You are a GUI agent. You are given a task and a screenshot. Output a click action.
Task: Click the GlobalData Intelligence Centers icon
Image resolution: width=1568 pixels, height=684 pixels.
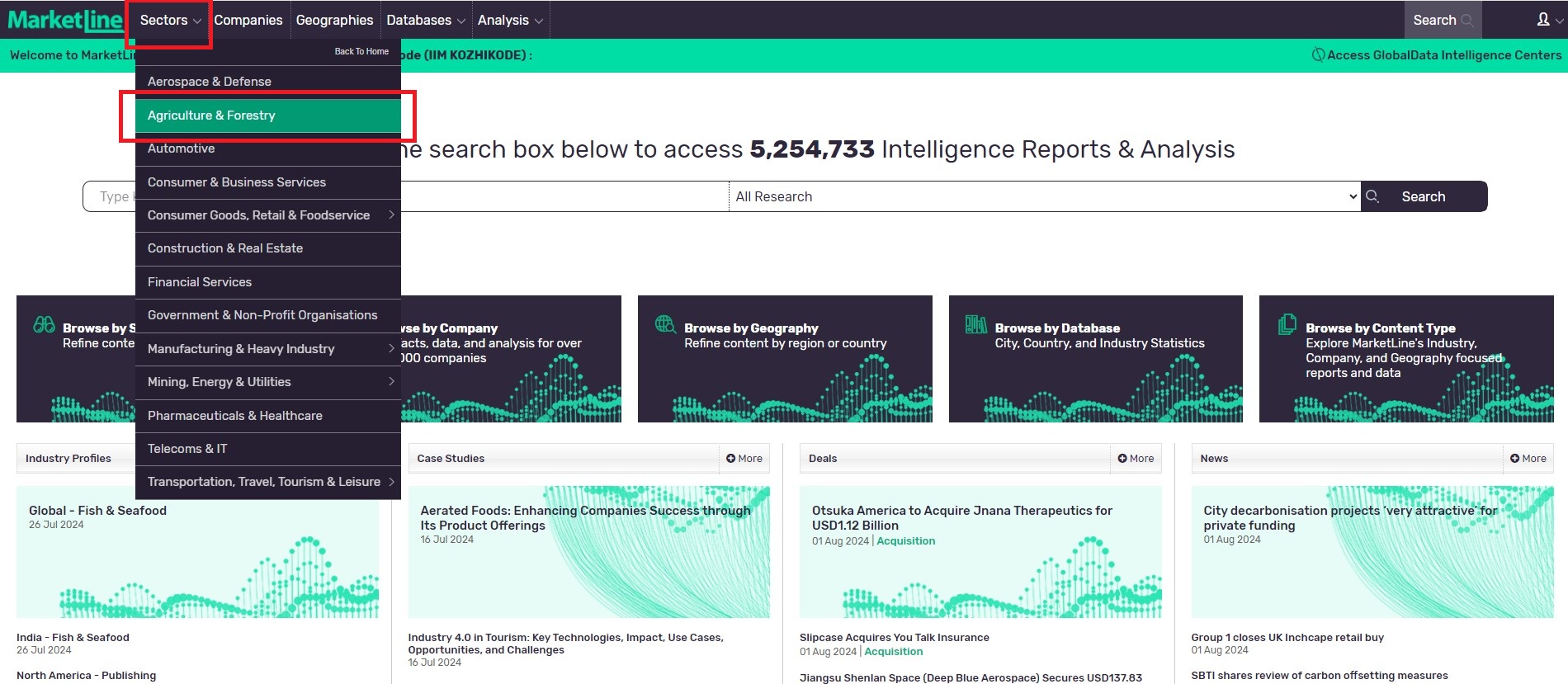pyautogui.click(x=1318, y=55)
